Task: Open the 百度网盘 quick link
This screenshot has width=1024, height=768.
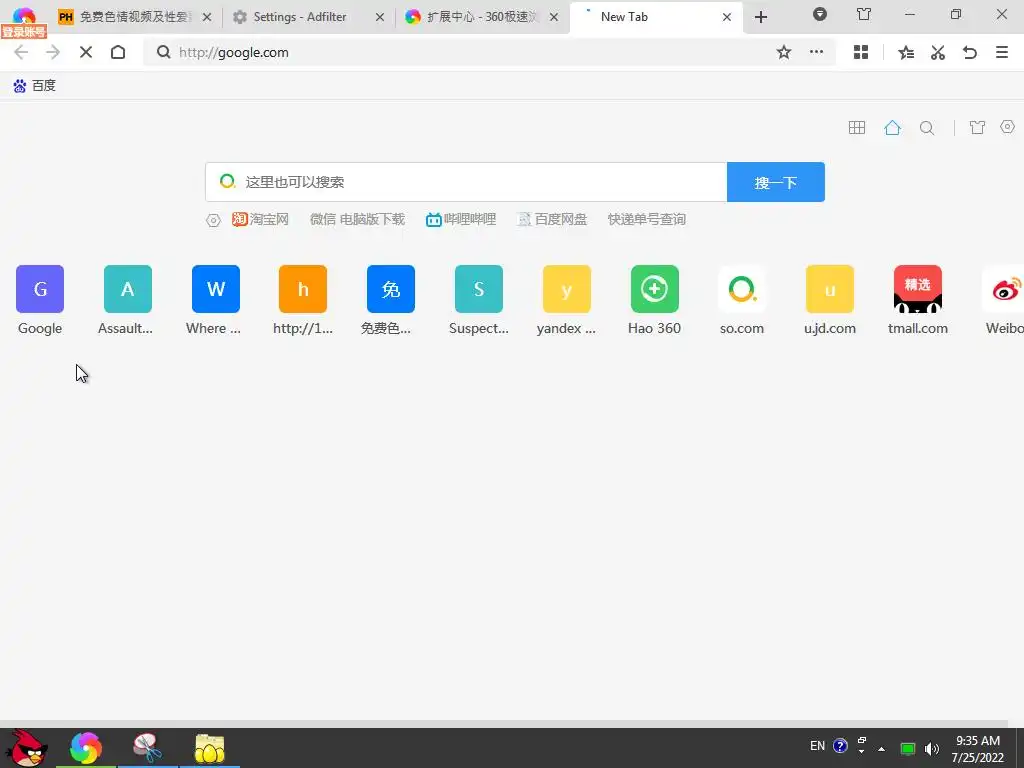Action: pos(552,219)
